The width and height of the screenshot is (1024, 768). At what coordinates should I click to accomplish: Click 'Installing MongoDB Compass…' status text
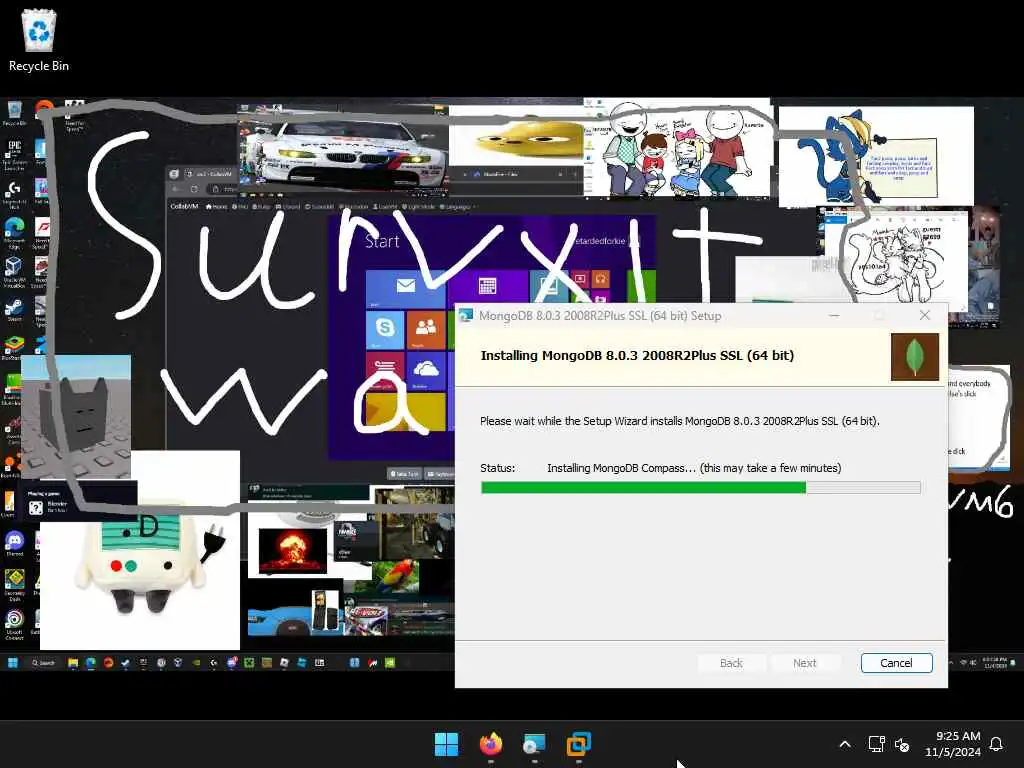(694, 468)
